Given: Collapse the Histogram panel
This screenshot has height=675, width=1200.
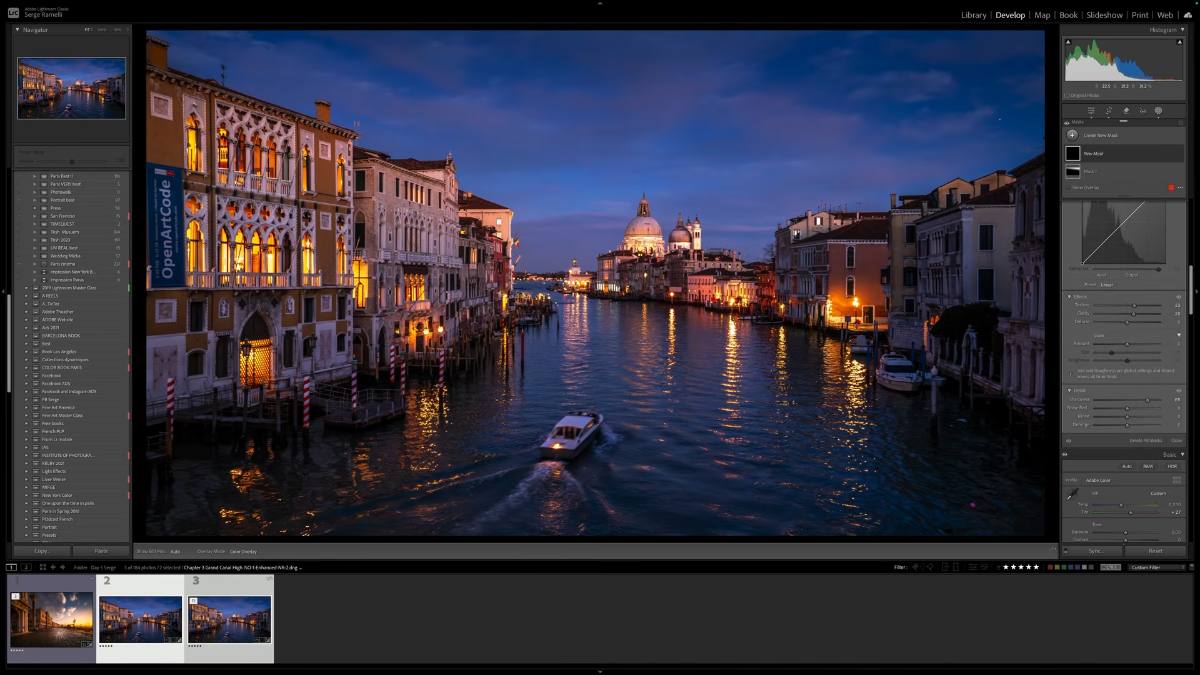Looking at the screenshot, I should tap(1182, 30).
